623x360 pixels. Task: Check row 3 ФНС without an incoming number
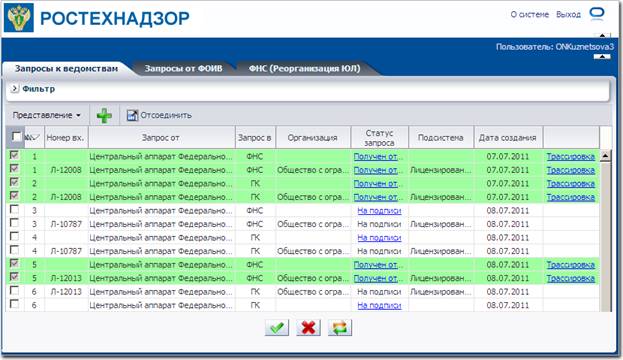tap(14, 209)
